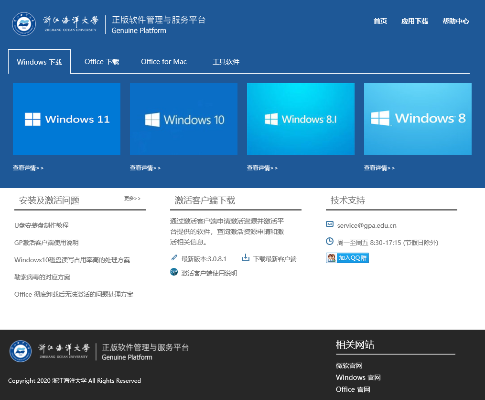Click the pencil icon beside version 3.0.8.1

(174, 258)
